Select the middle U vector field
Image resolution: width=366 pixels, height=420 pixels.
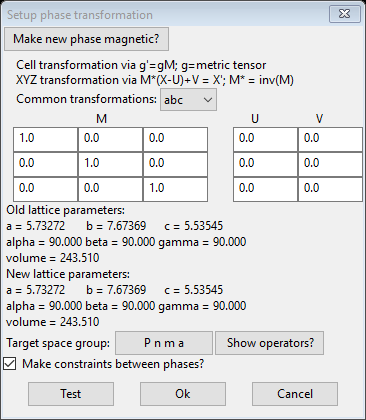coord(265,164)
